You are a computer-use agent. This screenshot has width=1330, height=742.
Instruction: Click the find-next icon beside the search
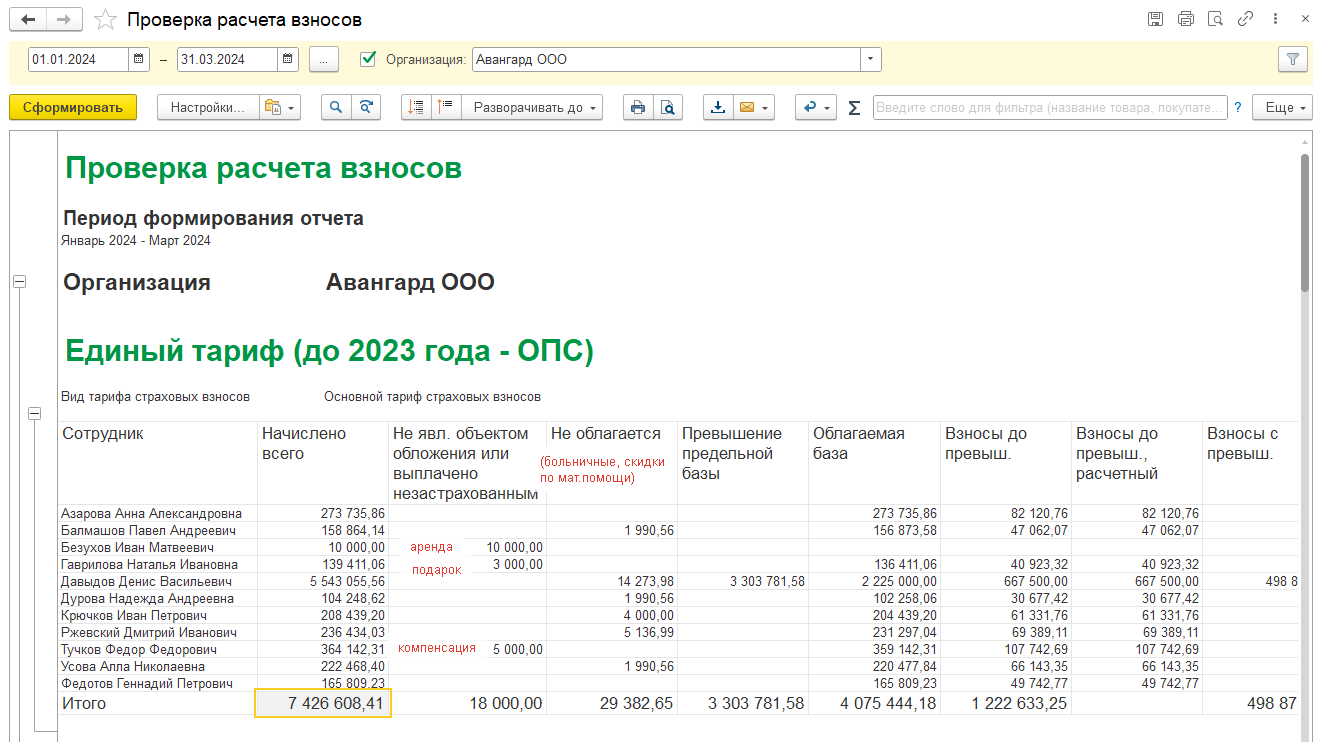point(367,107)
